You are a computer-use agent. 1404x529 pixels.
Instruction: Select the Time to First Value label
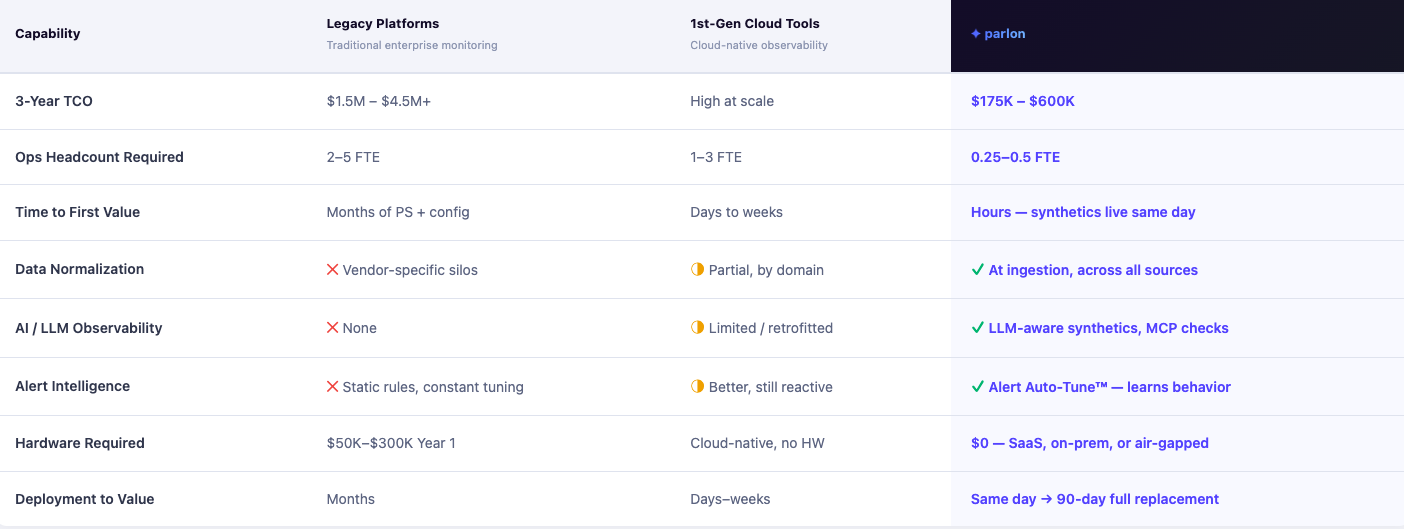coord(78,212)
